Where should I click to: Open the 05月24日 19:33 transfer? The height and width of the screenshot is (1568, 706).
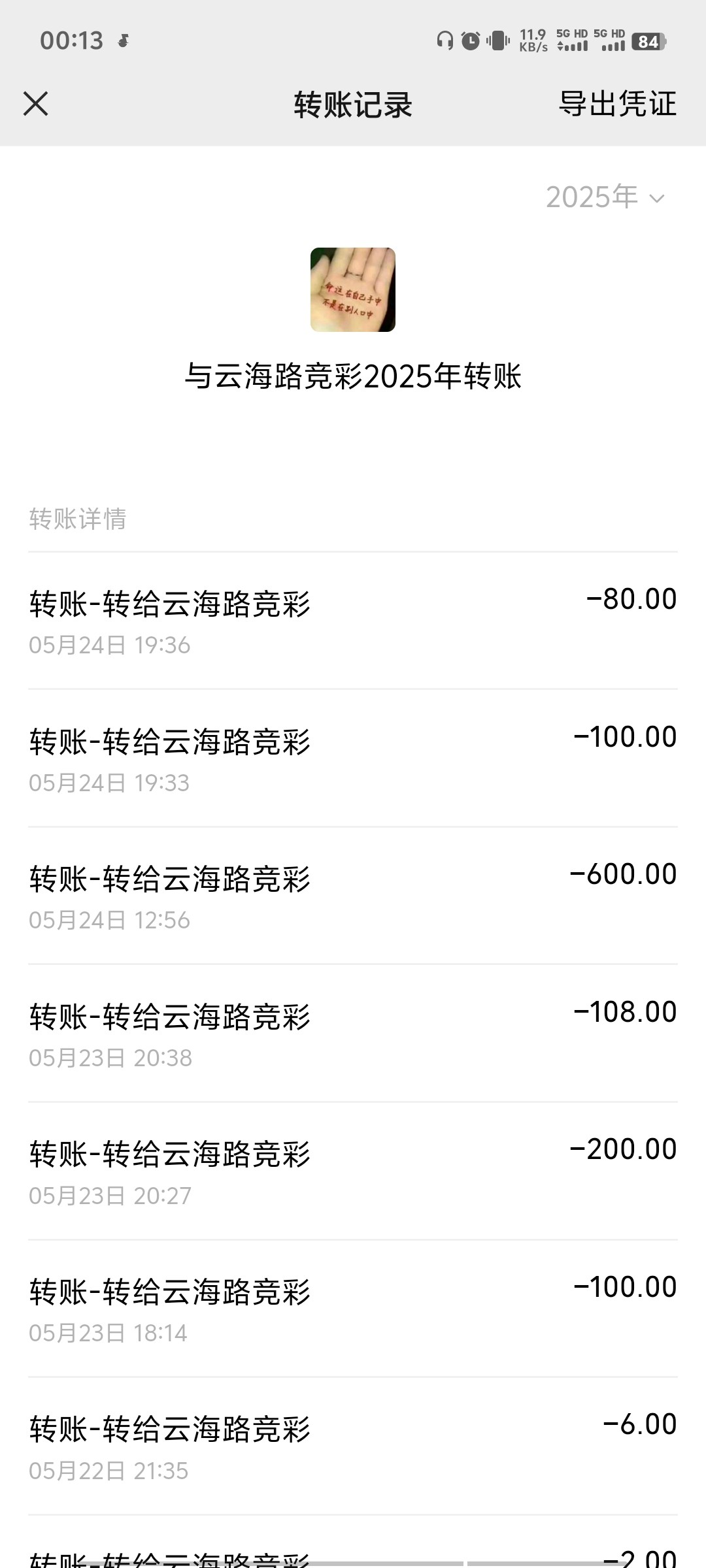click(353, 758)
